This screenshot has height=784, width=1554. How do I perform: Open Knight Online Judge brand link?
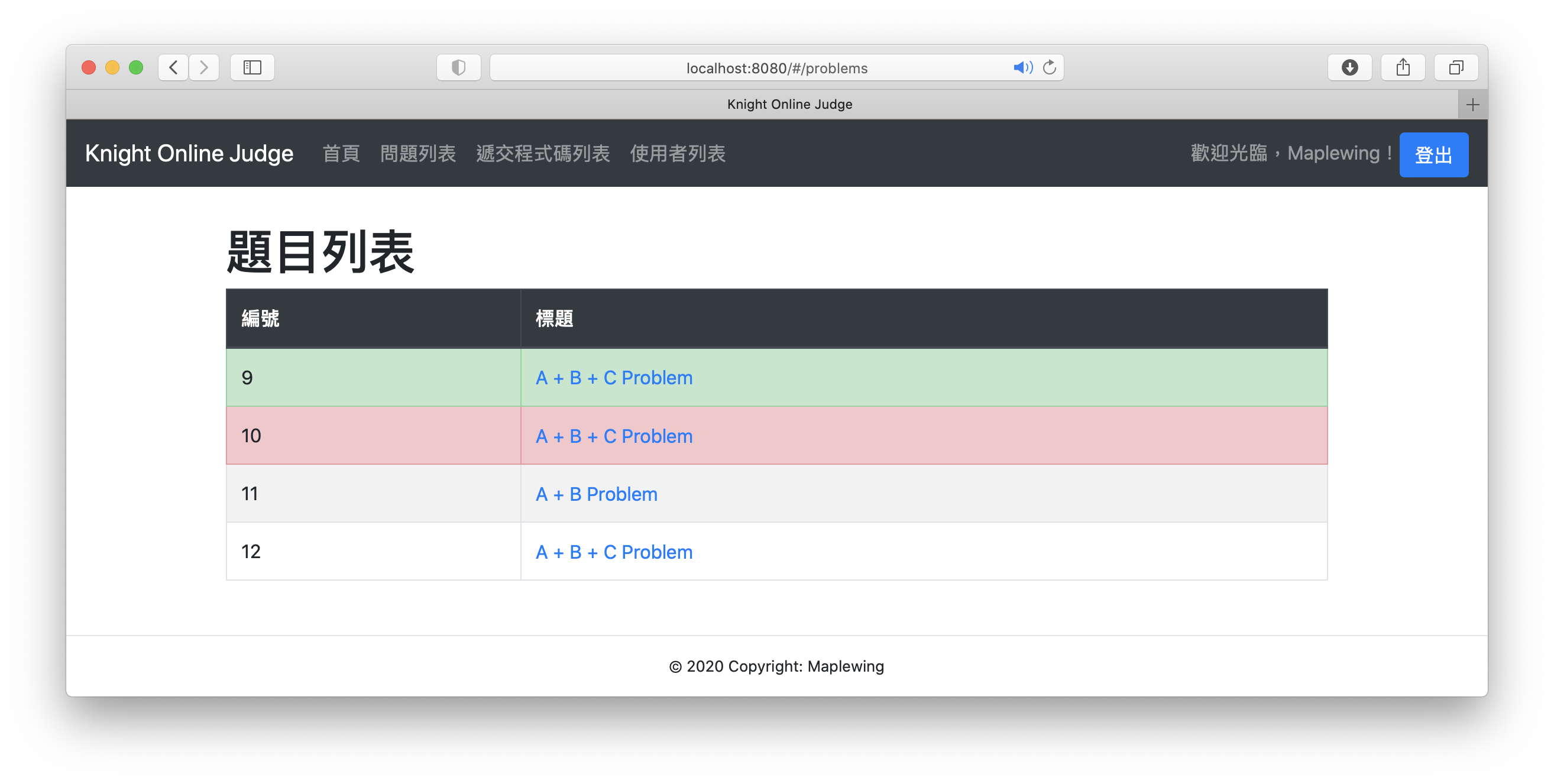(x=189, y=153)
